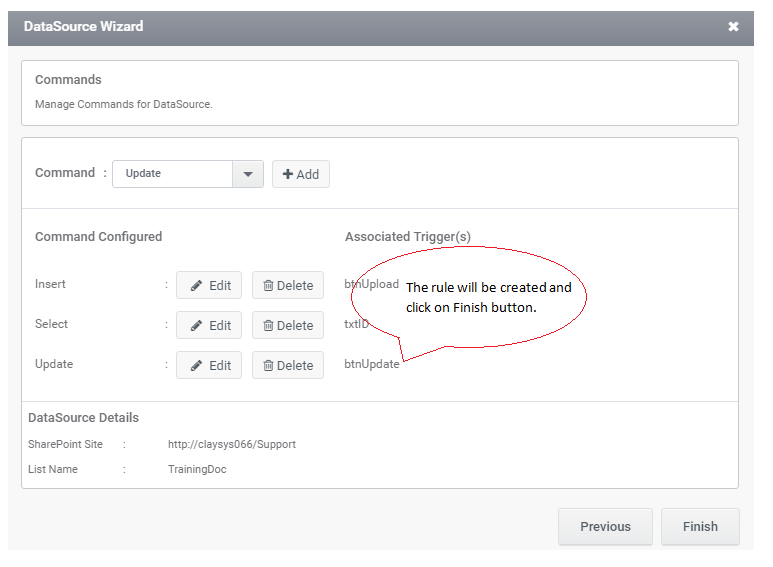
Task: Go back with the Previous button
Action: coord(605,527)
